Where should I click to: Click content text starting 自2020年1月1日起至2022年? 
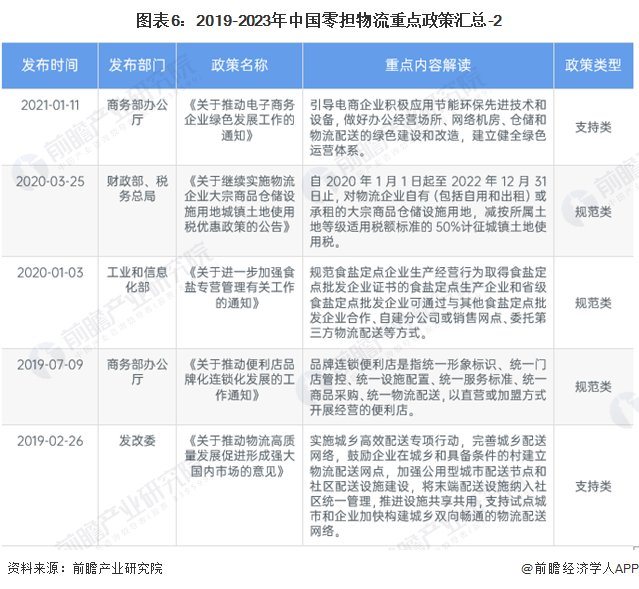click(x=428, y=212)
